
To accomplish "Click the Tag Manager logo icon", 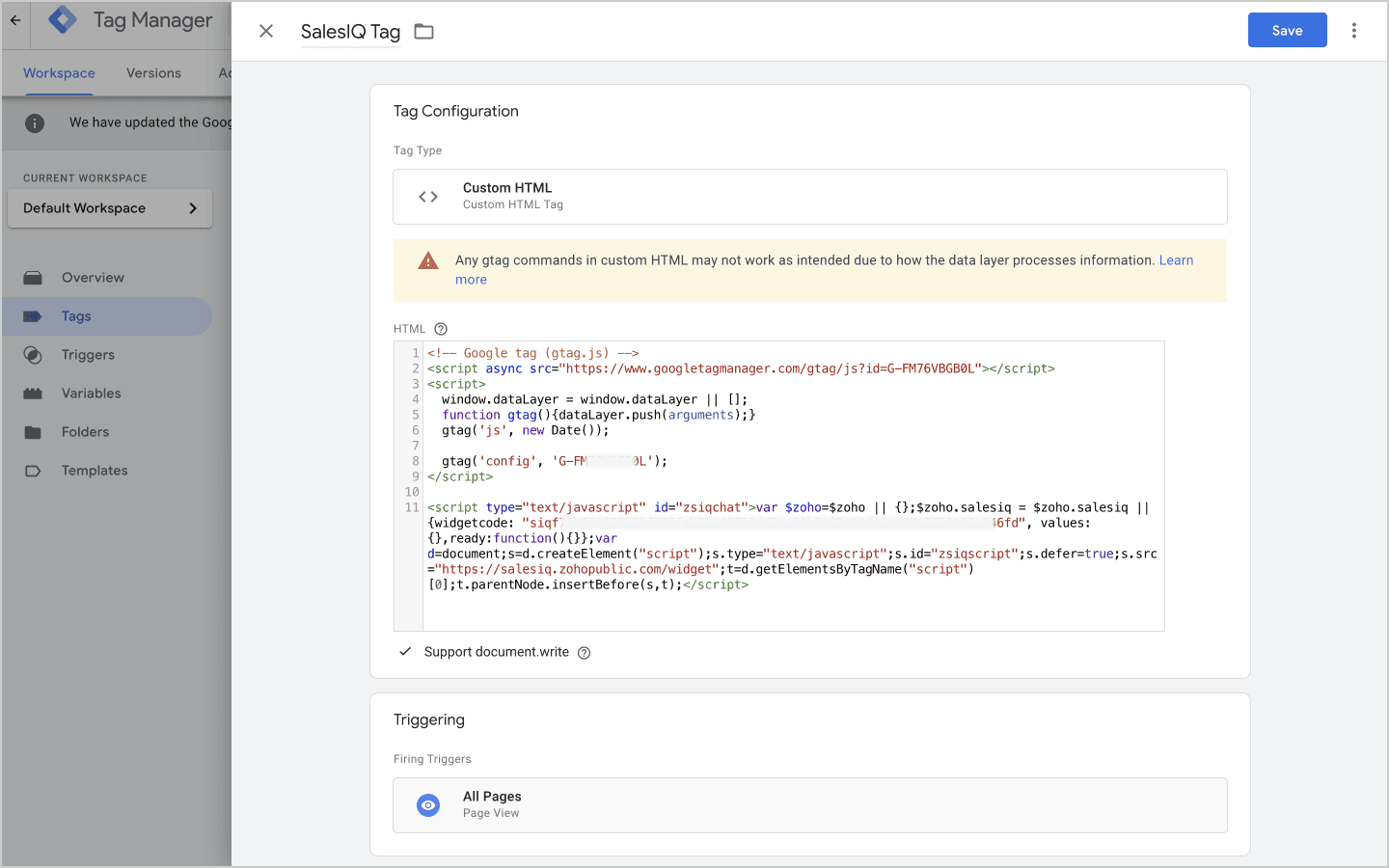I will (63, 19).
